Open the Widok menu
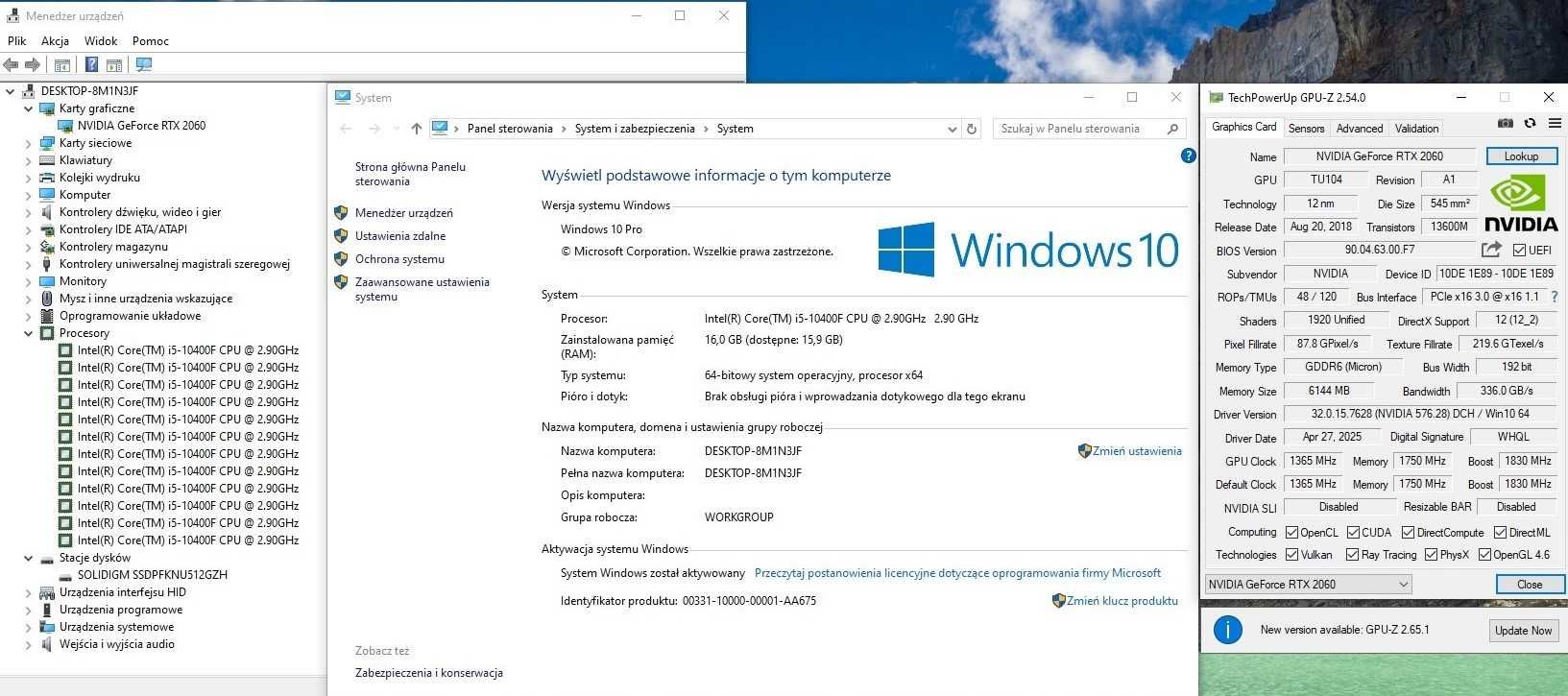1568x696 pixels. click(101, 41)
